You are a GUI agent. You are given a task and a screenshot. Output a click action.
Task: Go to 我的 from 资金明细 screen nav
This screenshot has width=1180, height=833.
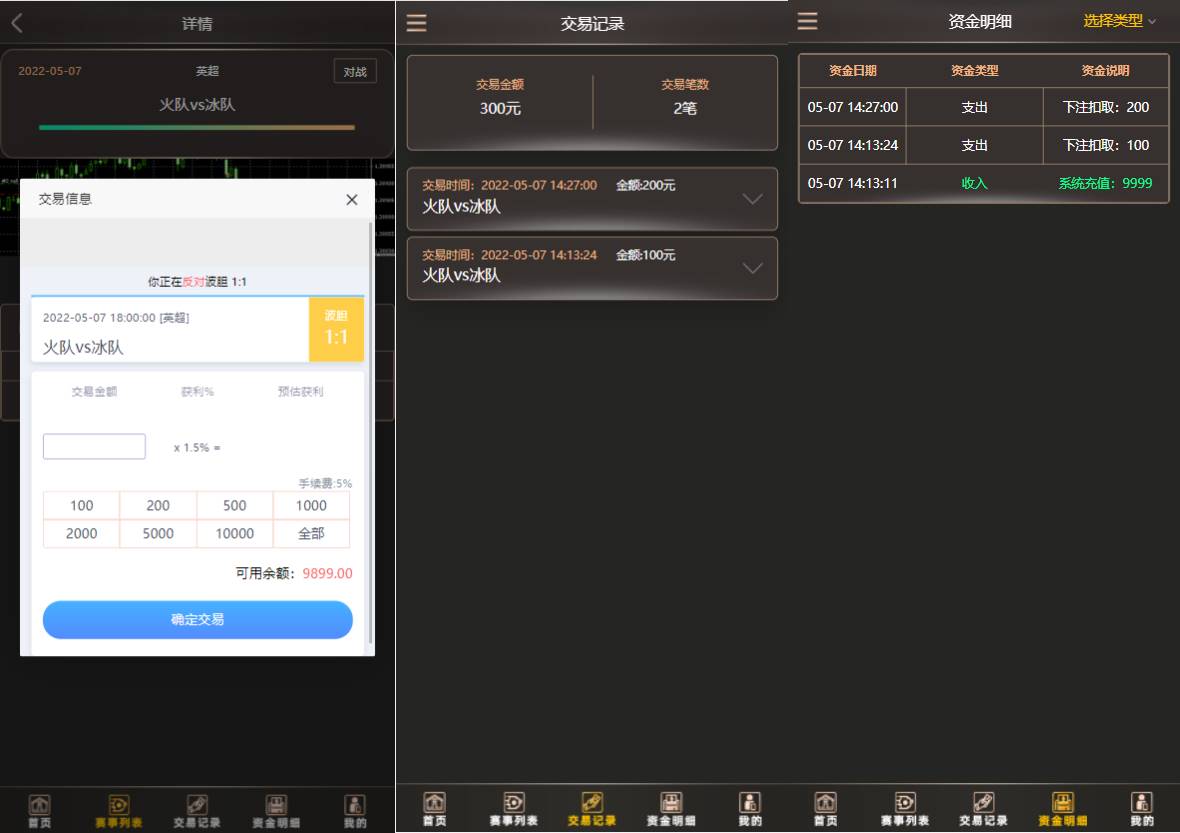pos(1142,810)
